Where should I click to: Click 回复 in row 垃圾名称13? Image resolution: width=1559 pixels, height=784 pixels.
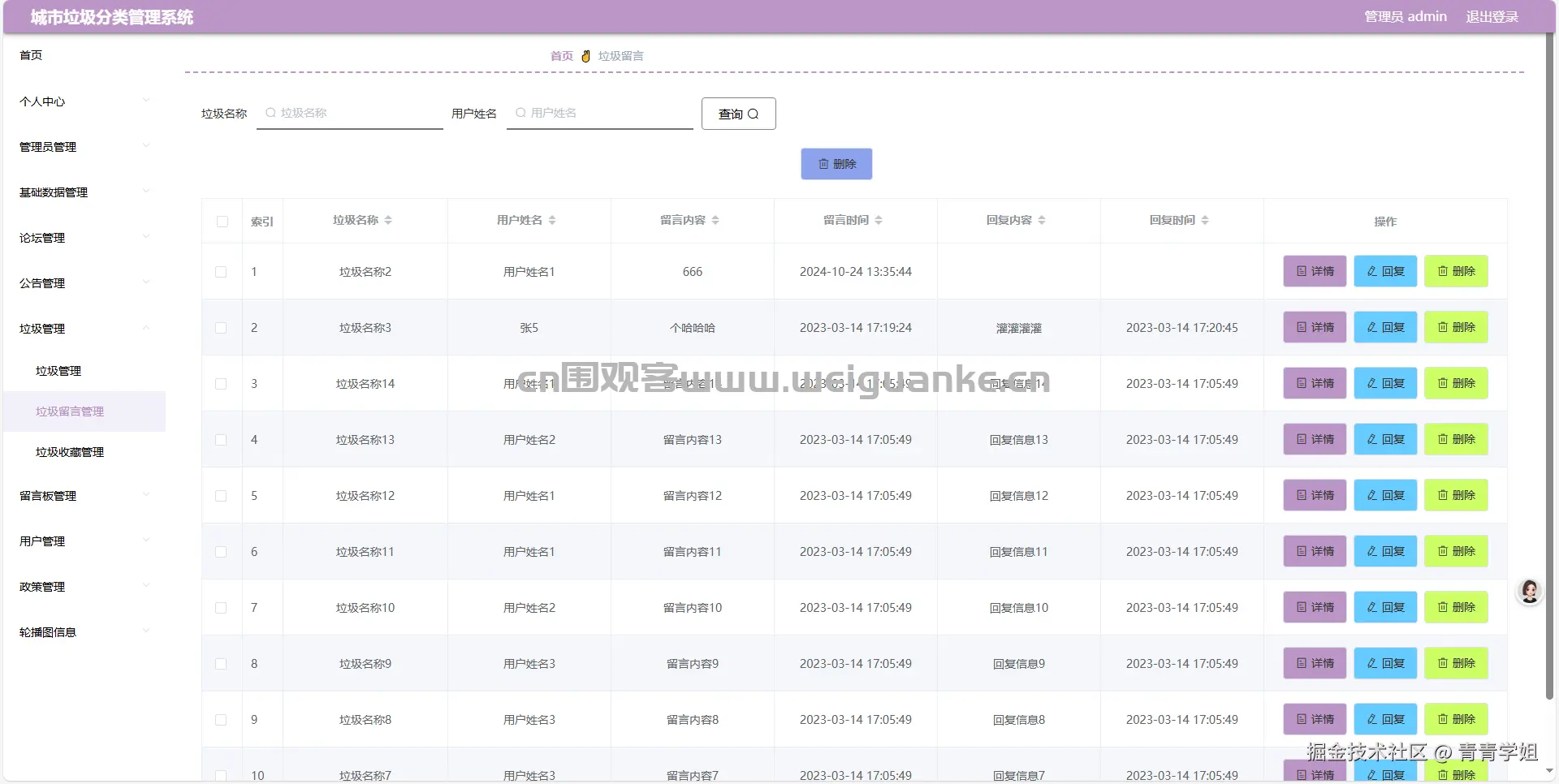tap(1385, 439)
